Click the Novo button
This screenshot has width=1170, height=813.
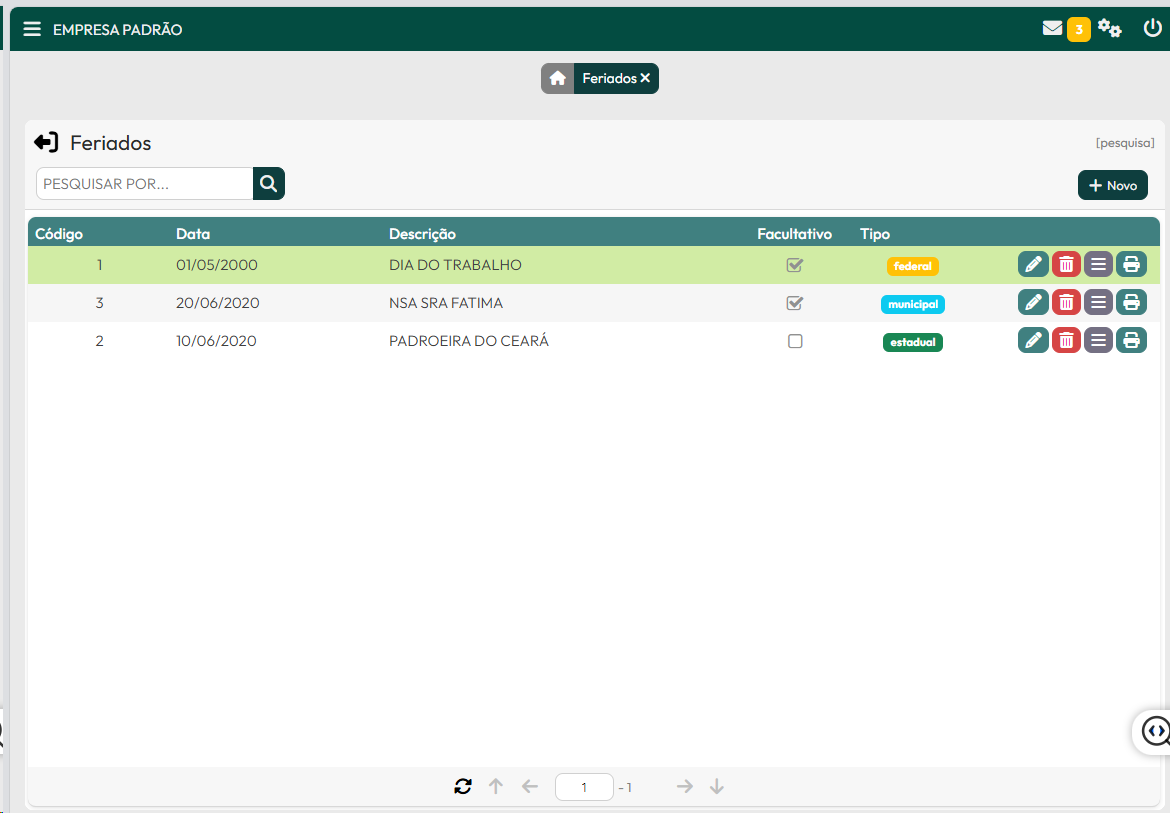pyautogui.click(x=1112, y=185)
